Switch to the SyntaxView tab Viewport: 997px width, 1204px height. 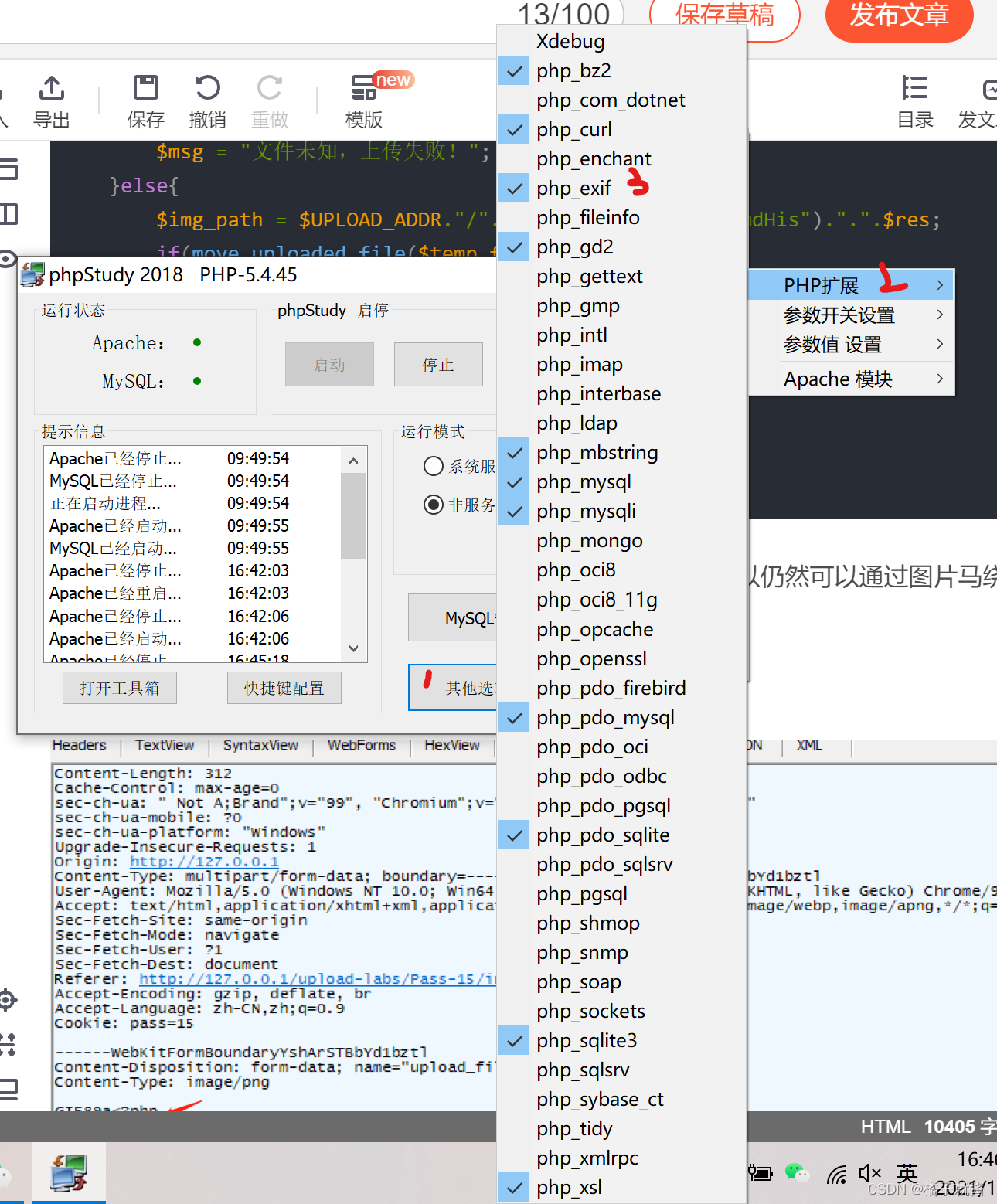260,746
